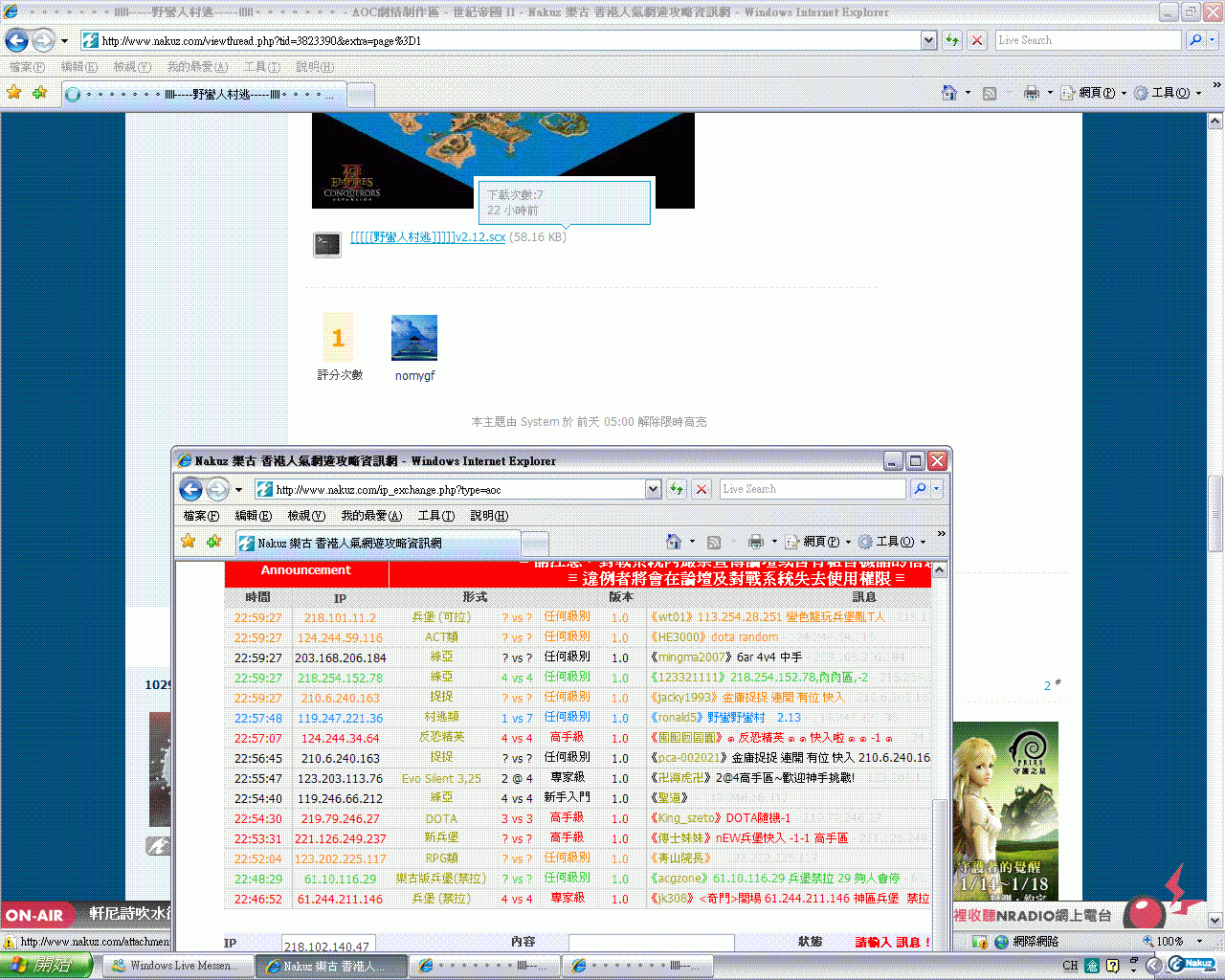Click scx attachment file icon on page
1225x980 pixels.
pos(327,244)
